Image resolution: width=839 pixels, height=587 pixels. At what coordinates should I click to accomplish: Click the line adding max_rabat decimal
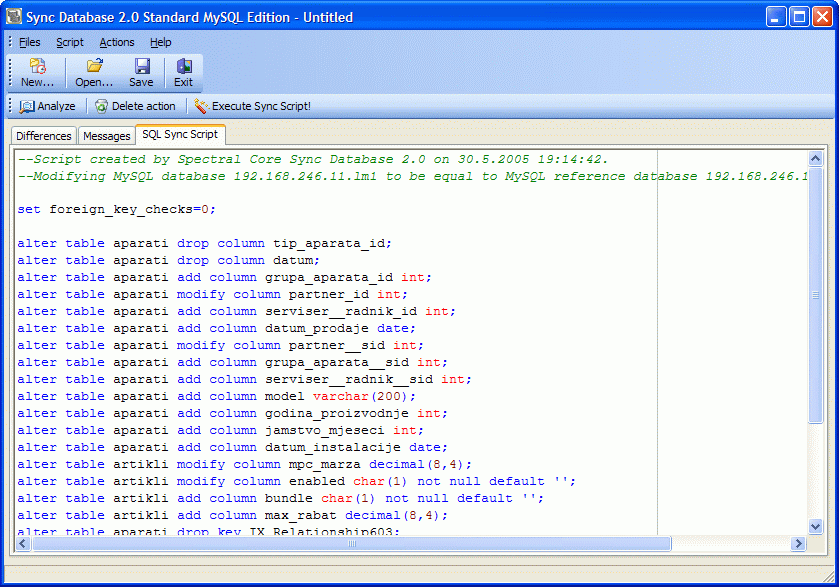pos(232,516)
